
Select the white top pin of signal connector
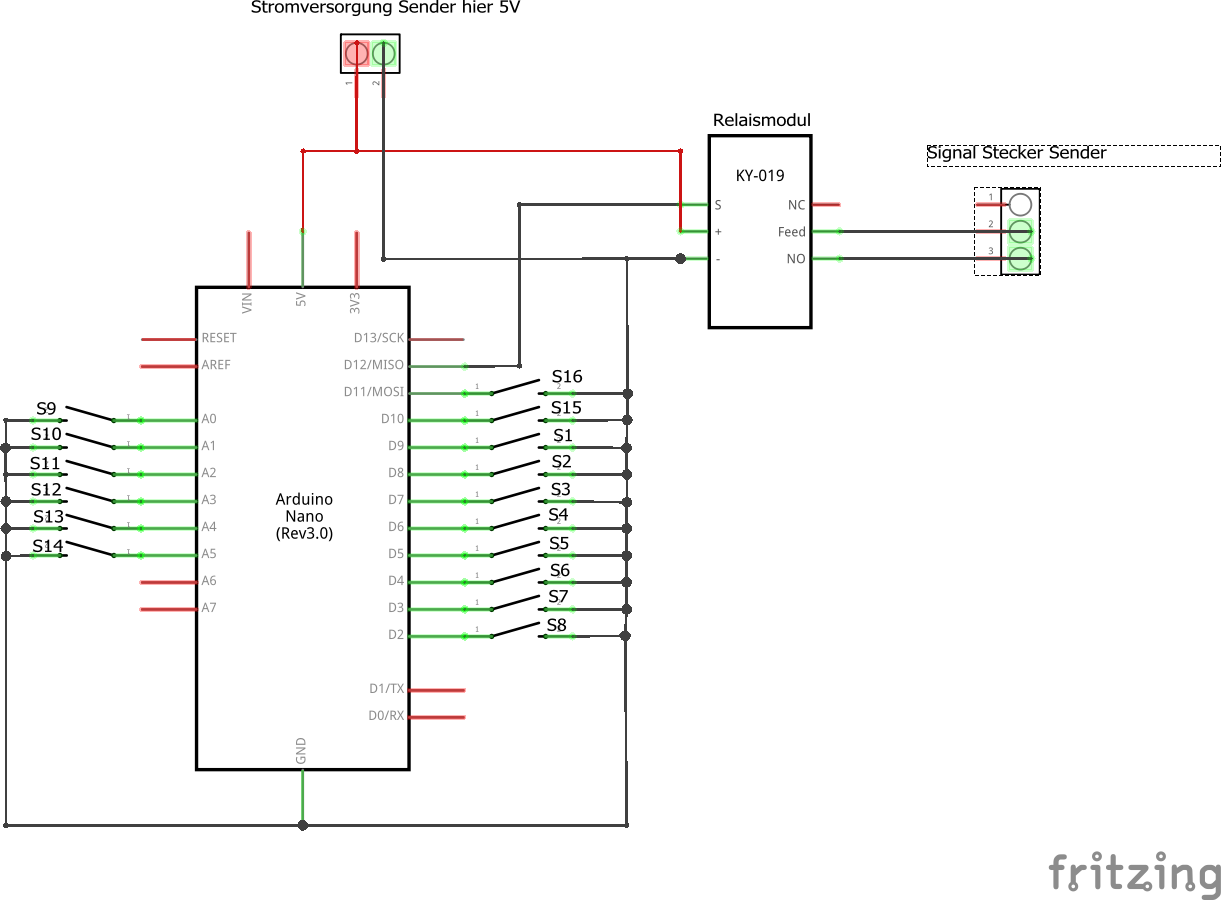click(1020, 204)
